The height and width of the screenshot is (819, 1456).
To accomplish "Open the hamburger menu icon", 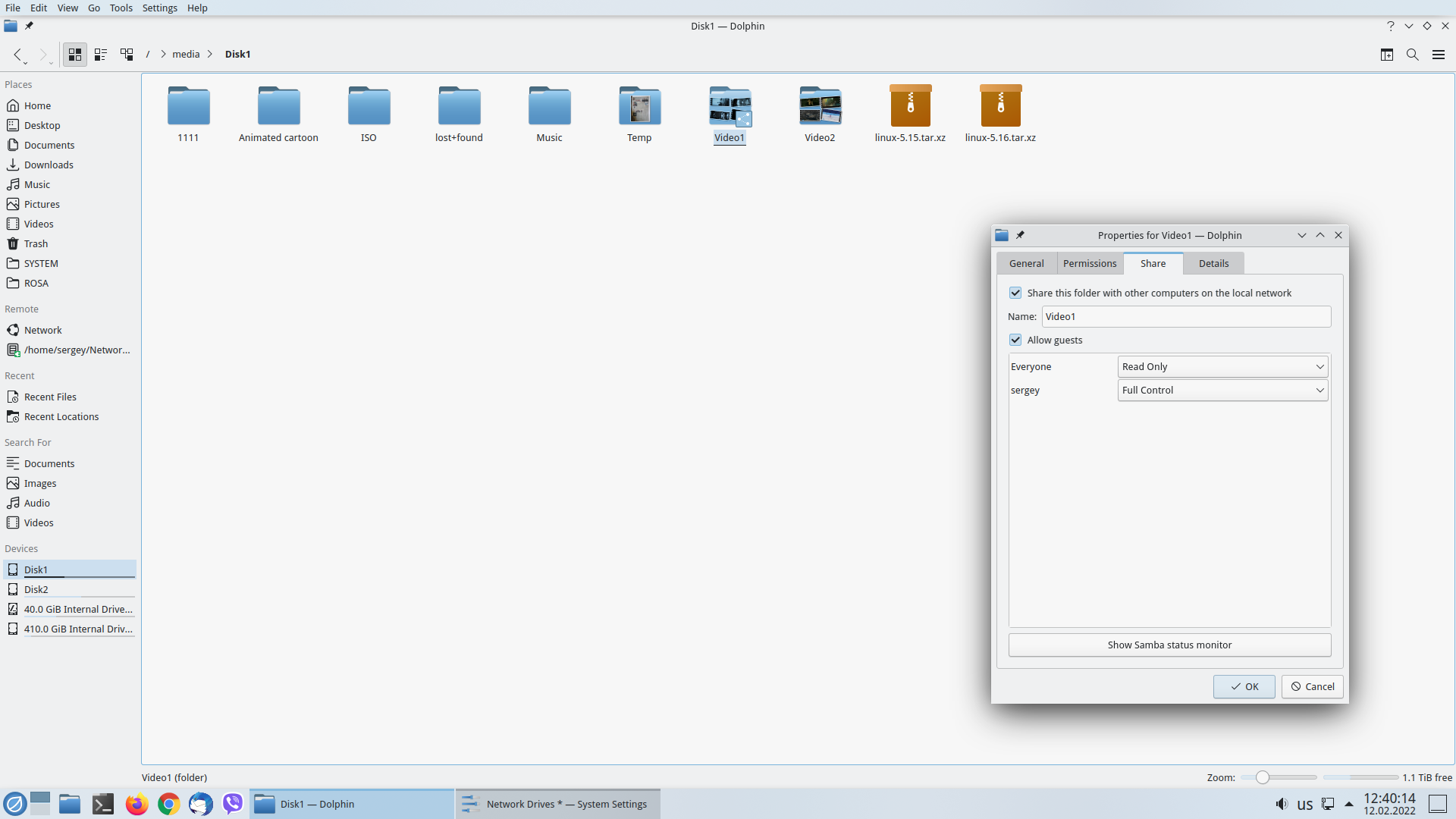I will click(x=1438, y=55).
